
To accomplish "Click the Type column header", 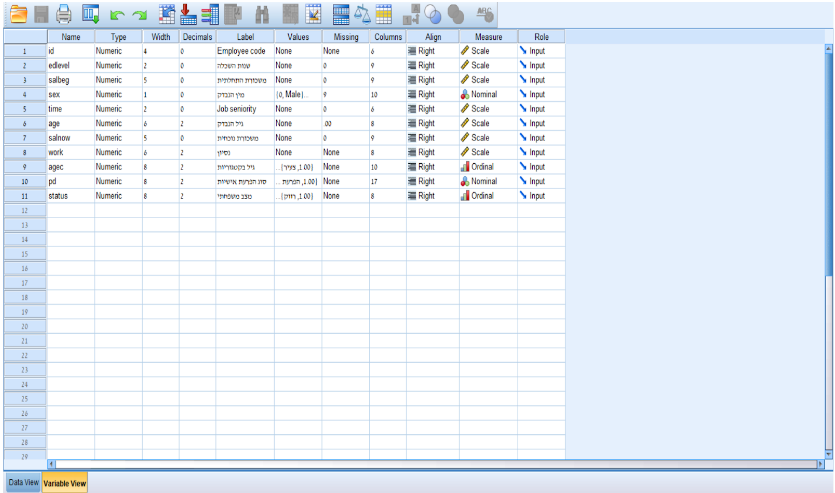I will [118, 37].
